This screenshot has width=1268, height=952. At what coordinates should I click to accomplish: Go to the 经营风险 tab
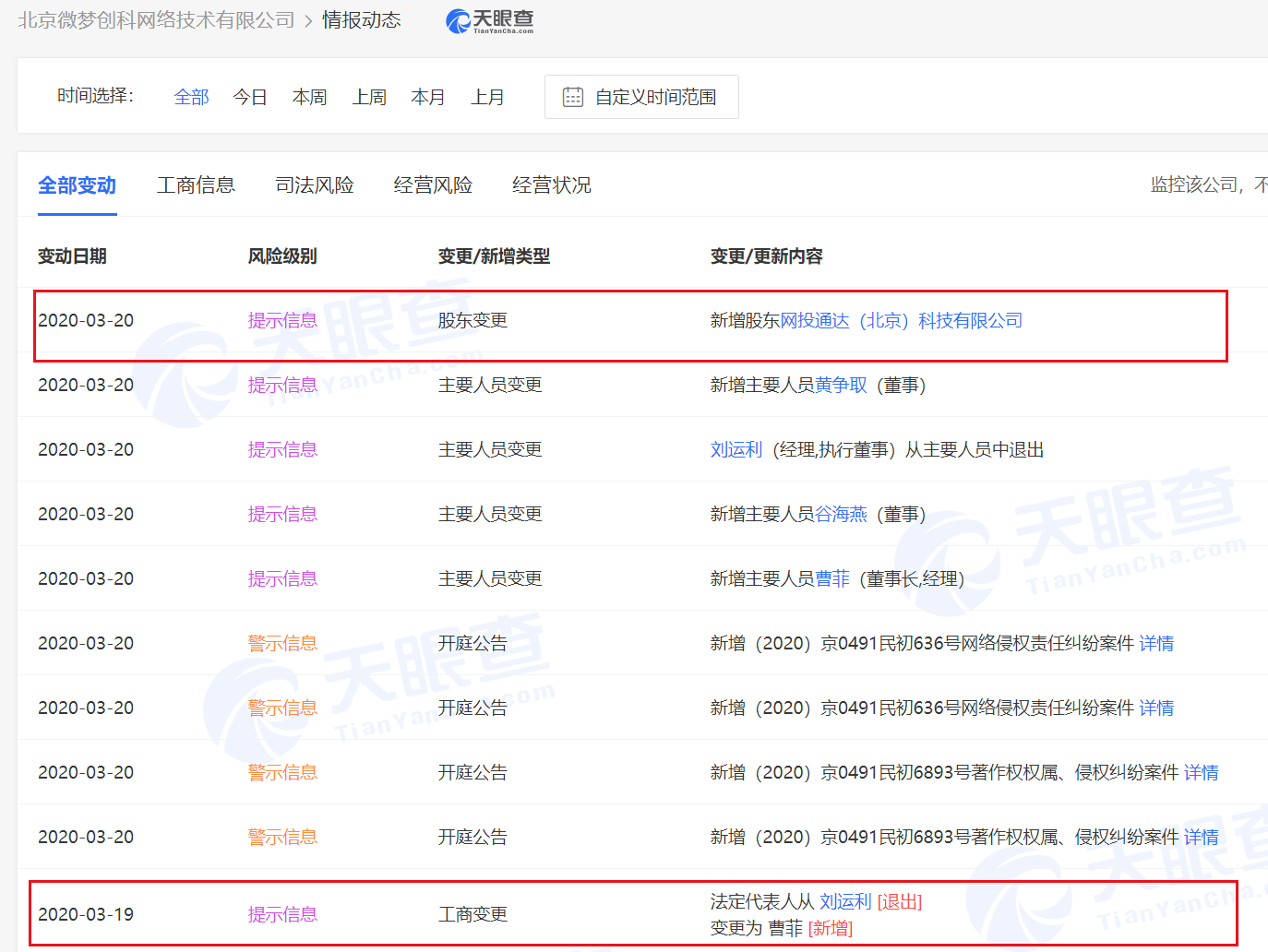(x=433, y=185)
